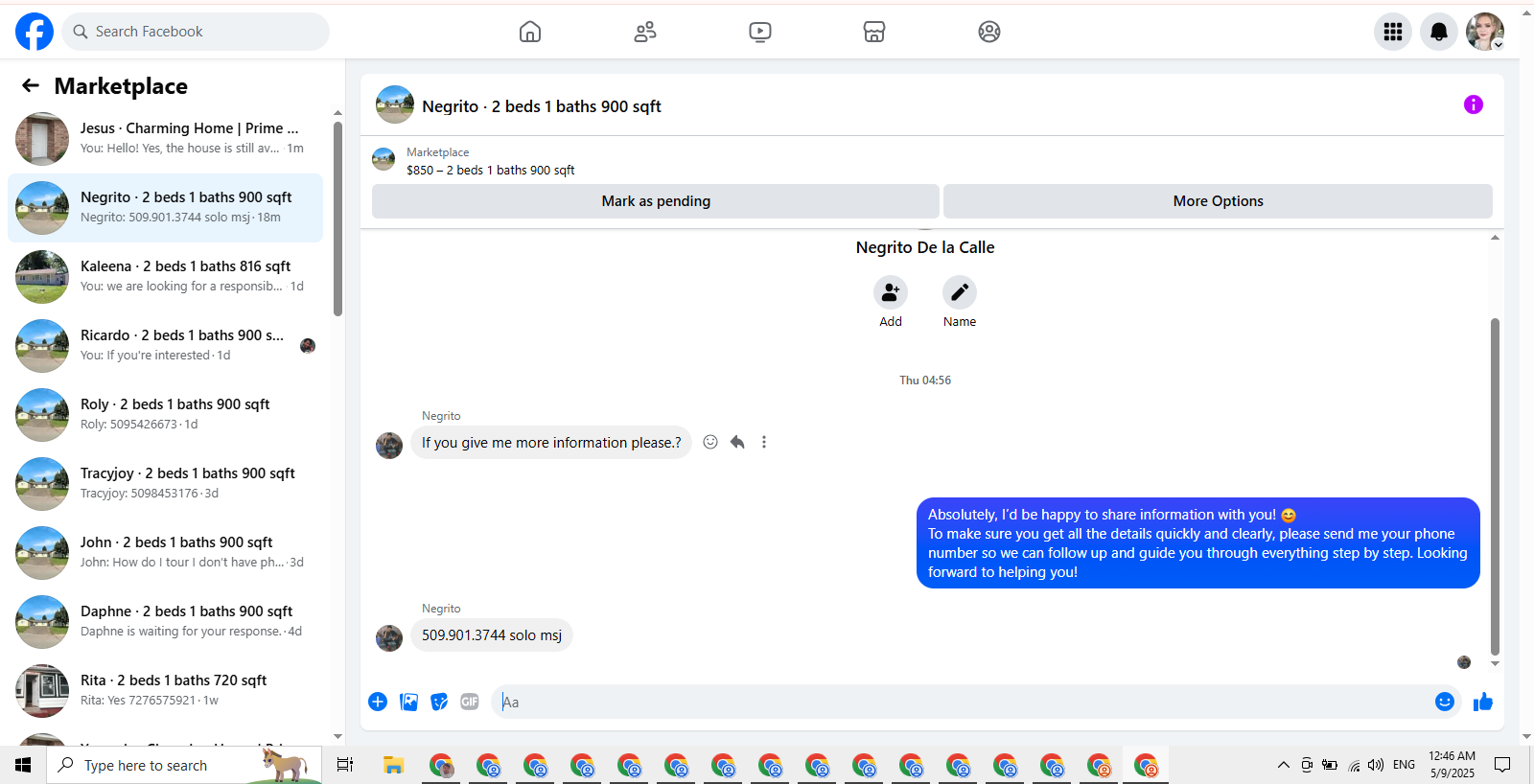Open Kaleena 2 beds 816 sqft conversation
Image resolution: width=1534 pixels, height=784 pixels.
165,277
